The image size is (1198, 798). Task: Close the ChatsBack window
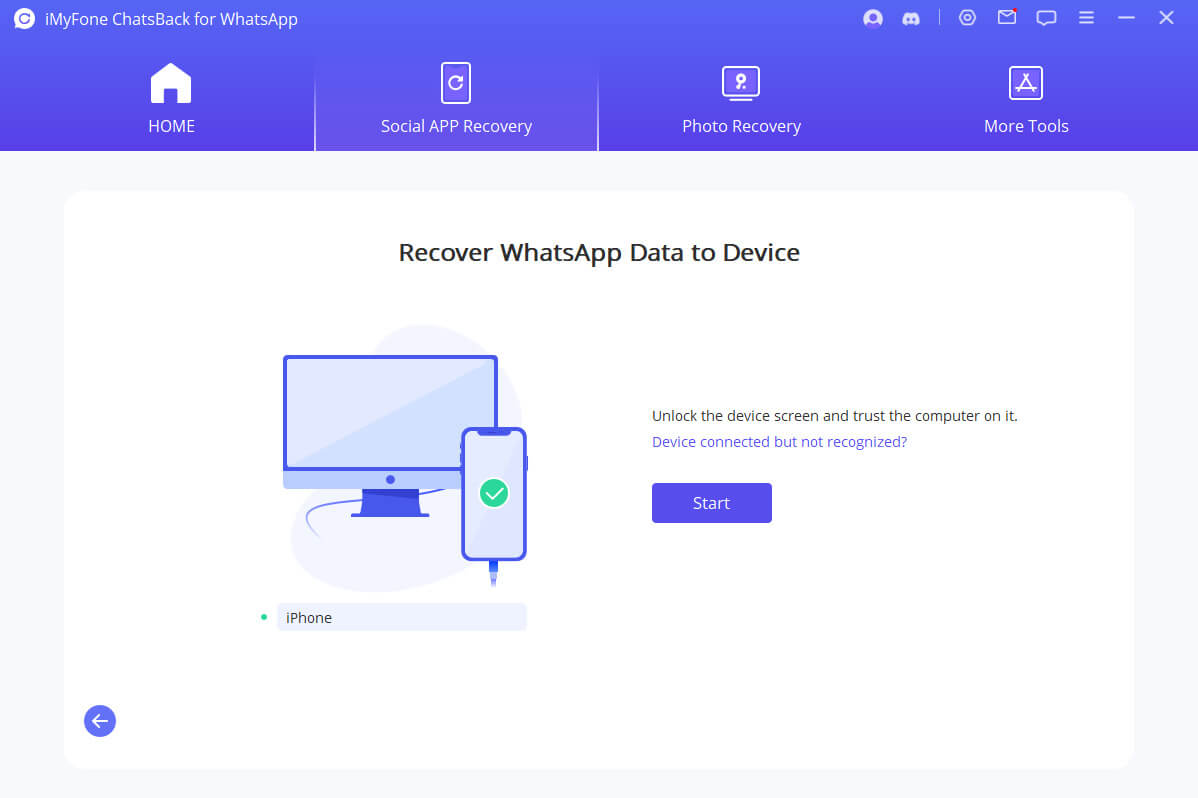pos(1166,18)
